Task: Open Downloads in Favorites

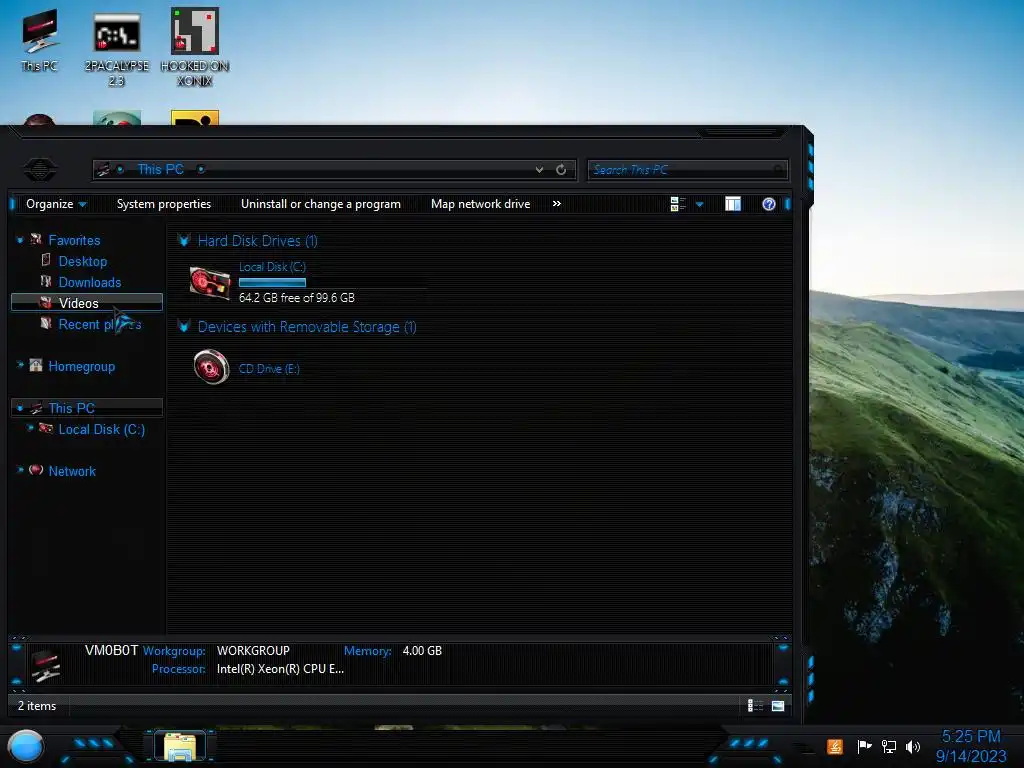Action: tap(90, 282)
